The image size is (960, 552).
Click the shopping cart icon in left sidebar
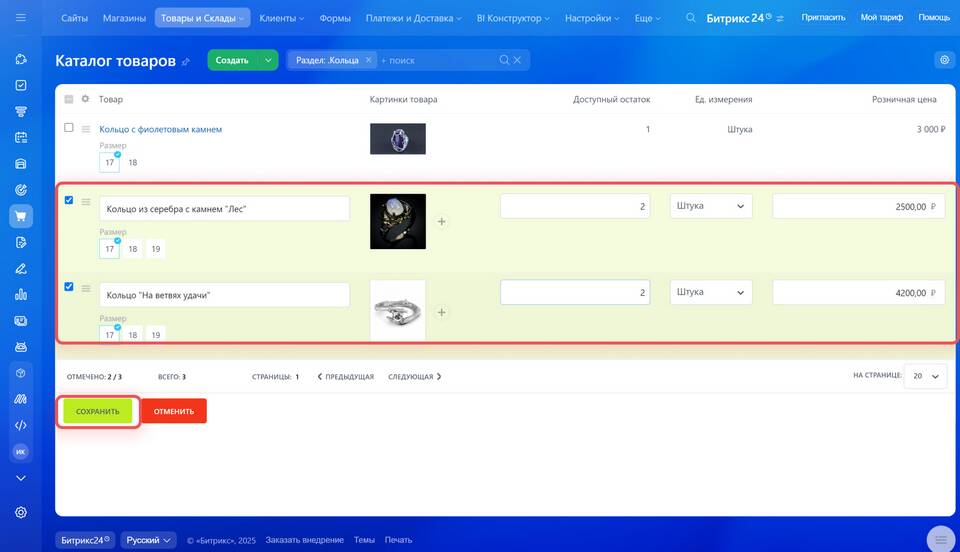(x=21, y=216)
